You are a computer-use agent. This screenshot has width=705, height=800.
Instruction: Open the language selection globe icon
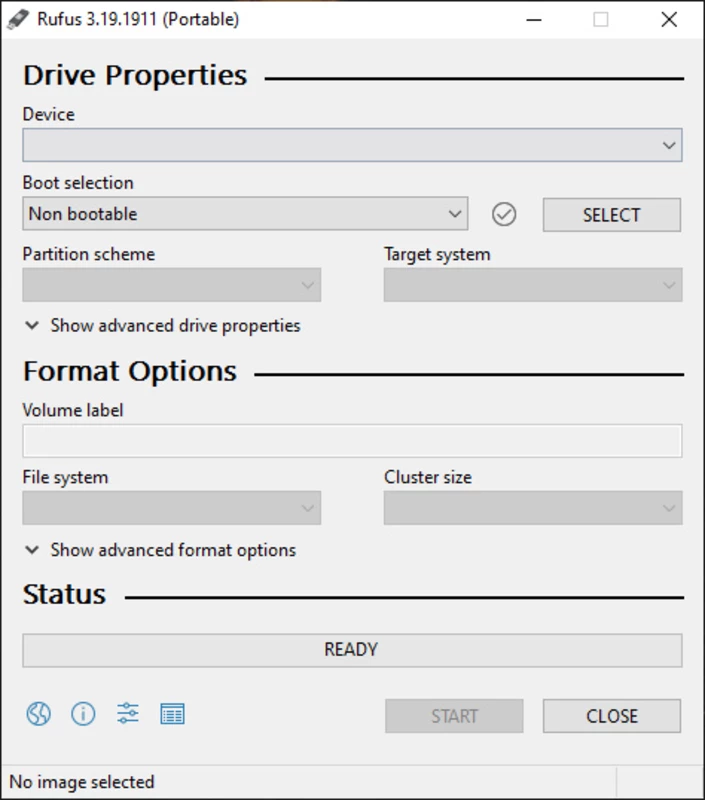coord(39,713)
